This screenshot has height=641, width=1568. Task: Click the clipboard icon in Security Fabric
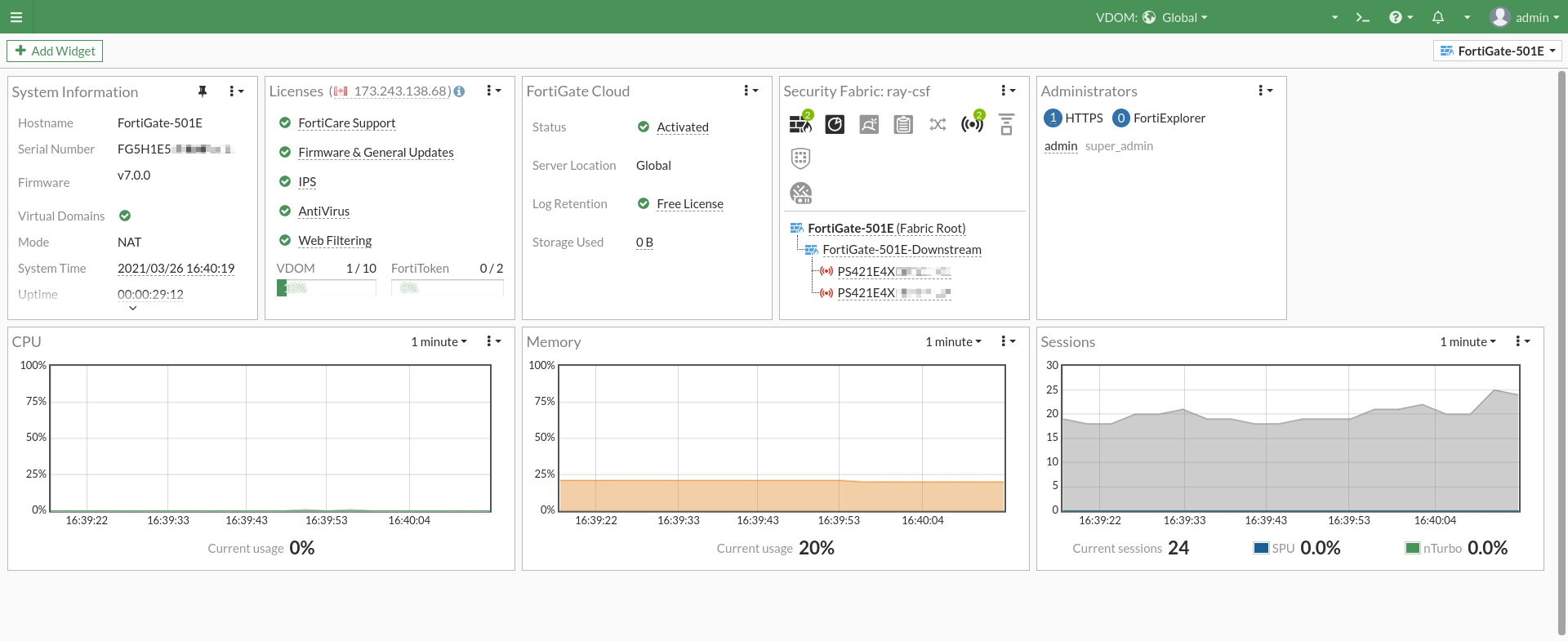tap(903, 124)
